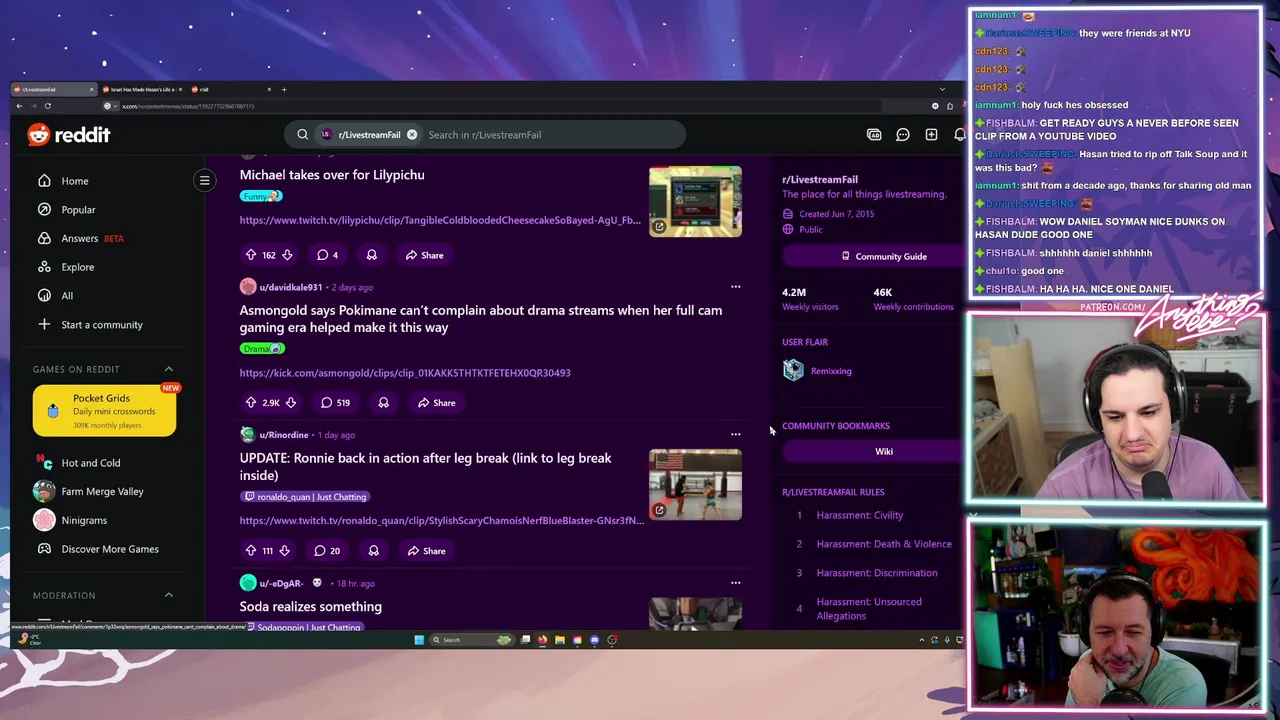Open u/Rinordine profile
The image size is (1280, 720).
pos(284,435)
